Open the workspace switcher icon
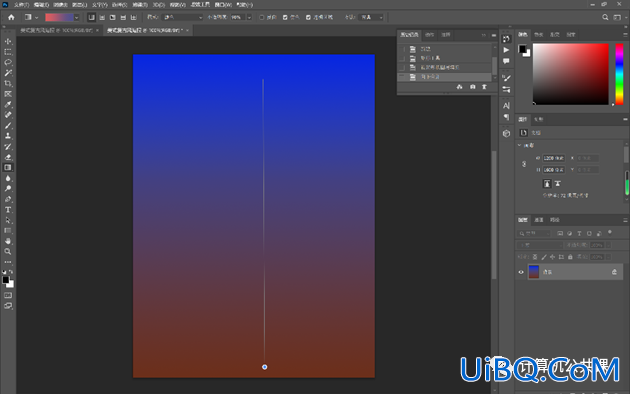This screenshot has width=630, height=394. click(x=617, y=17)
